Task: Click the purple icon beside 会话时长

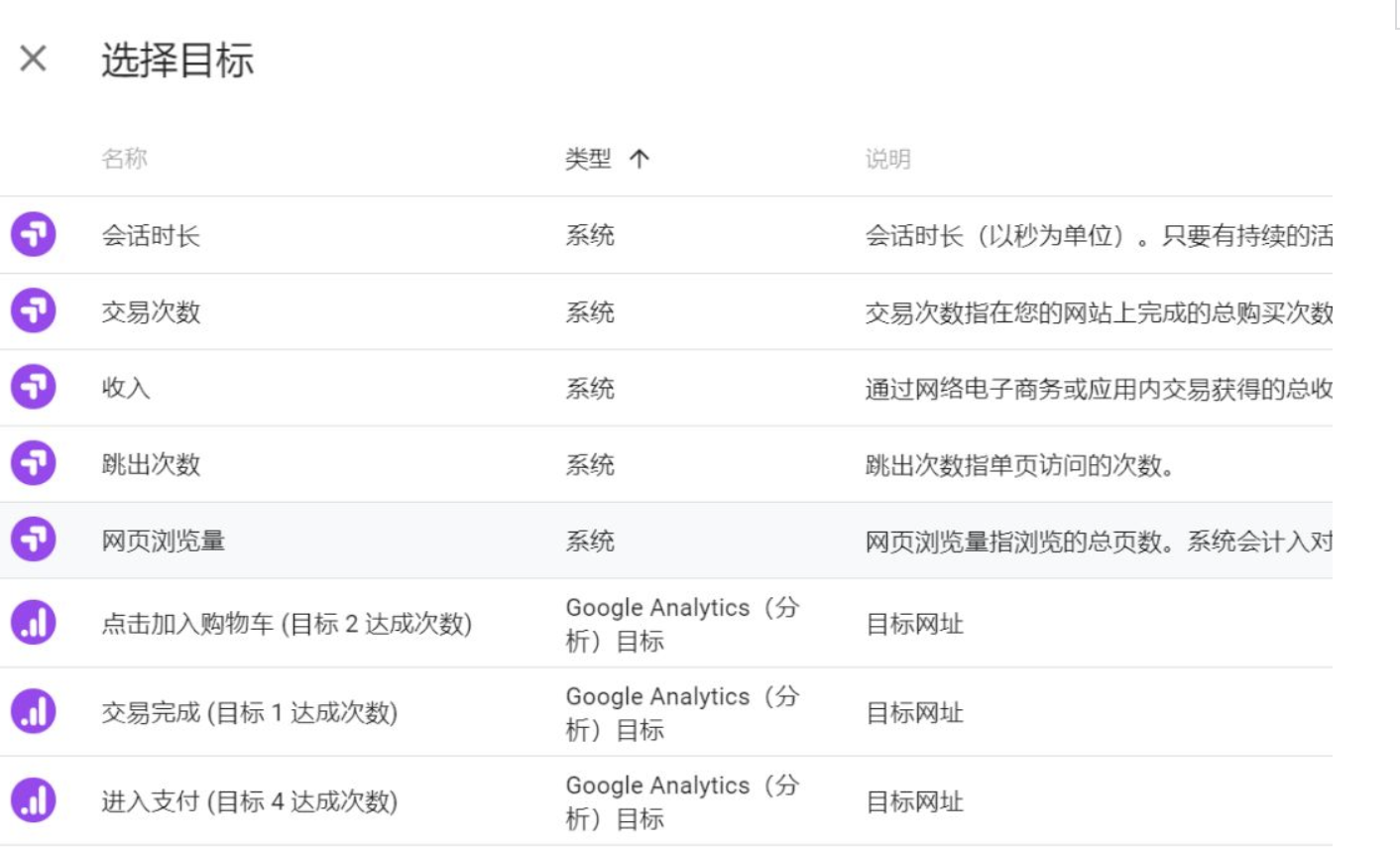Action: point(33,235)
